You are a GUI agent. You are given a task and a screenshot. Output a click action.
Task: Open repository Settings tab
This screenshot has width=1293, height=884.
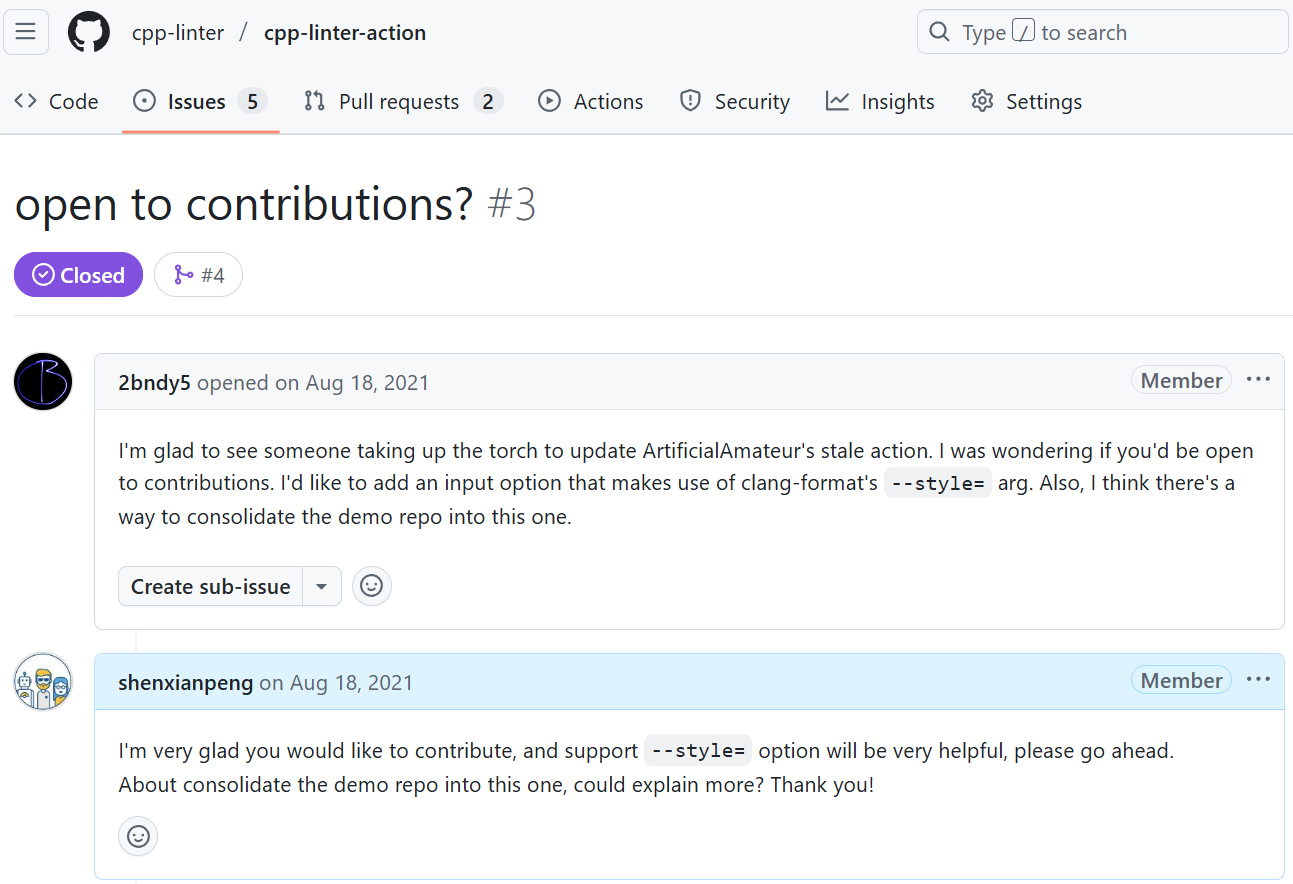pos(1026,102)
